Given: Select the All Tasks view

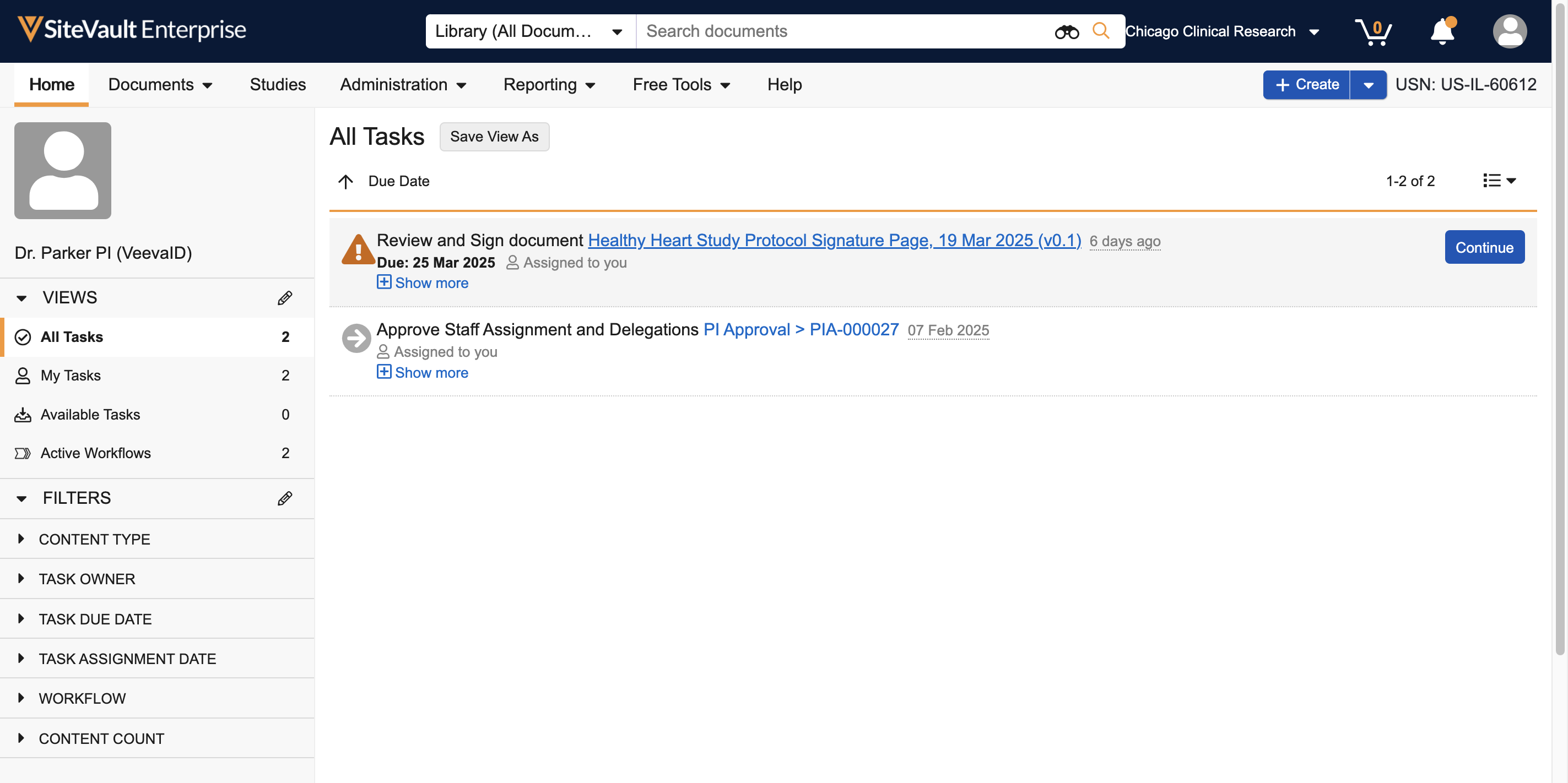Looking at the screenshot, I should tap(158, 337).
